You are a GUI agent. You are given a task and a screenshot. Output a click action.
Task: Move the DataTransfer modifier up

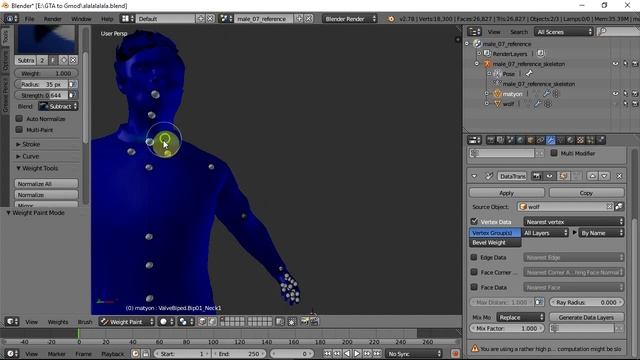pos(592,176)
